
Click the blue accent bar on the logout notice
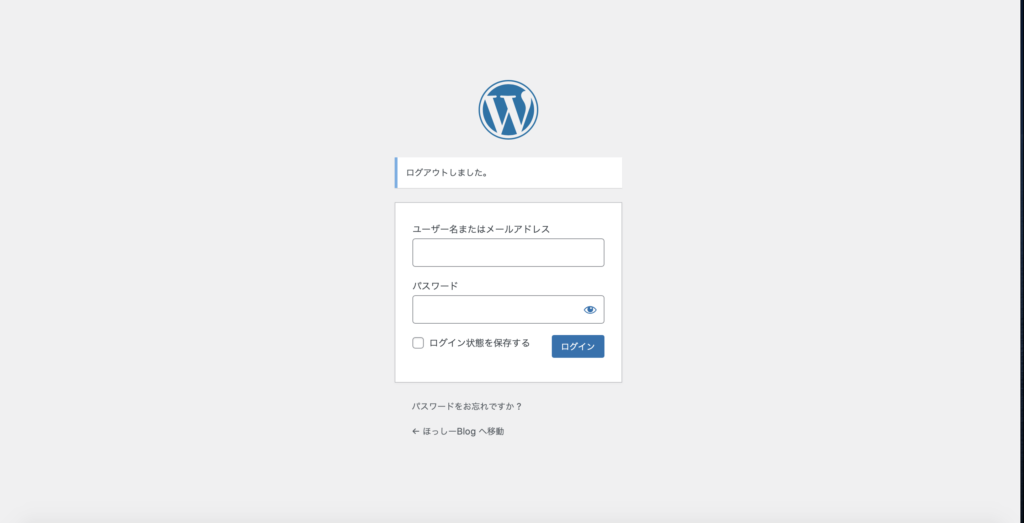click(396, 172)
